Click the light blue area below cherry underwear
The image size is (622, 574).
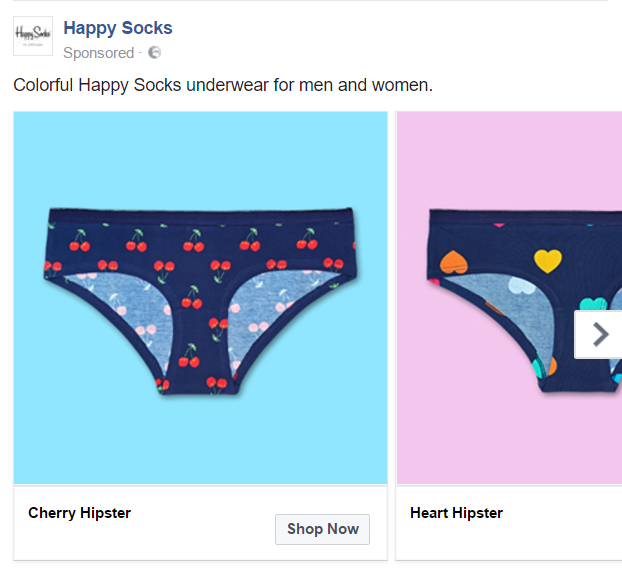click(x=200, y=440)
